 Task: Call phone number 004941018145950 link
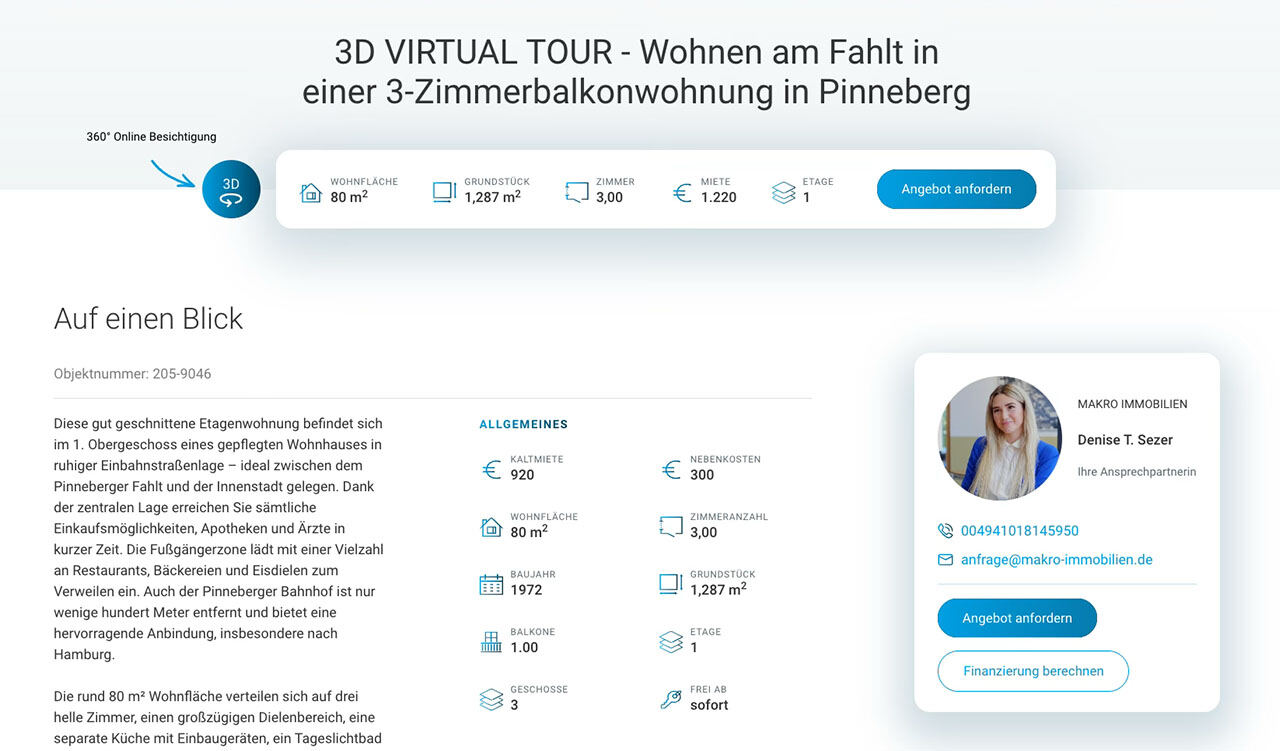click(x=1020, y=531)
